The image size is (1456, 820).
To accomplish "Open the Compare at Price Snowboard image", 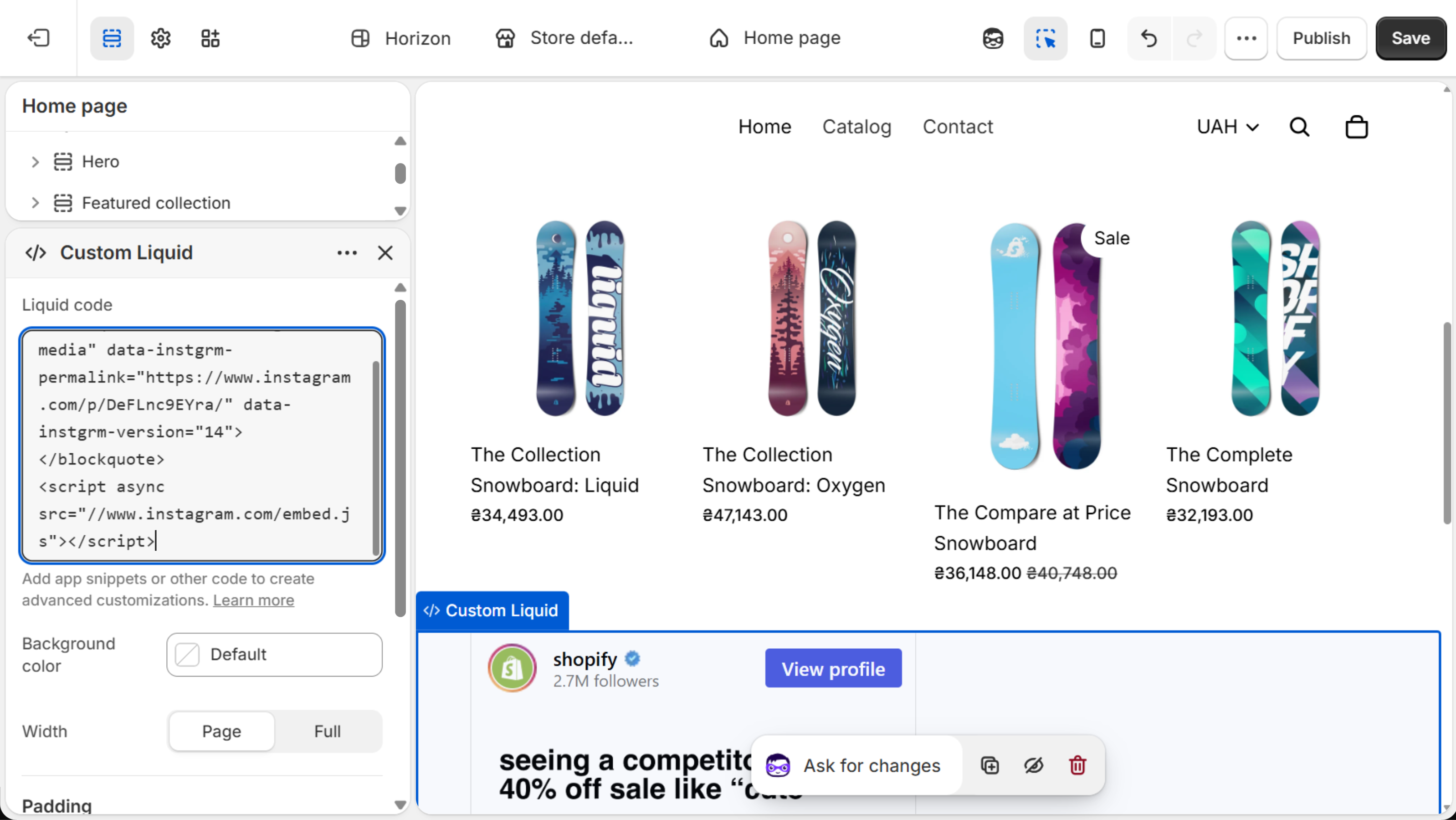I will pos(1046,346).
